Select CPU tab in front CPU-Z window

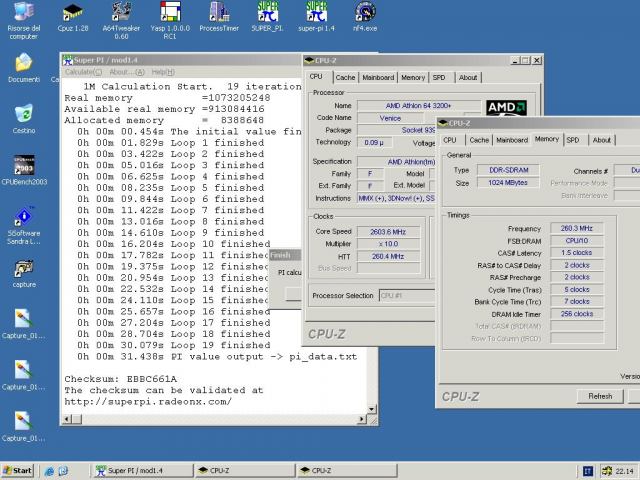click(450, 140)
